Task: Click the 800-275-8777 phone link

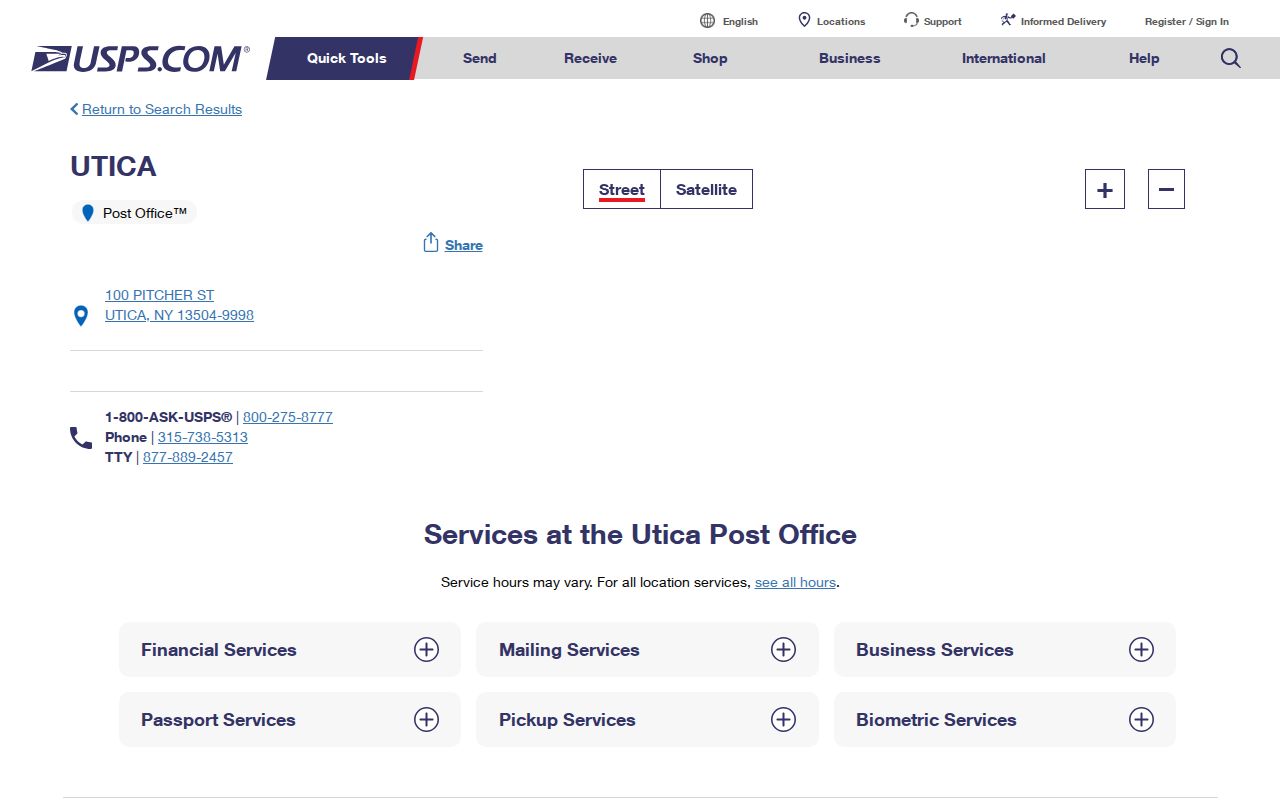Action: [288, 417]
